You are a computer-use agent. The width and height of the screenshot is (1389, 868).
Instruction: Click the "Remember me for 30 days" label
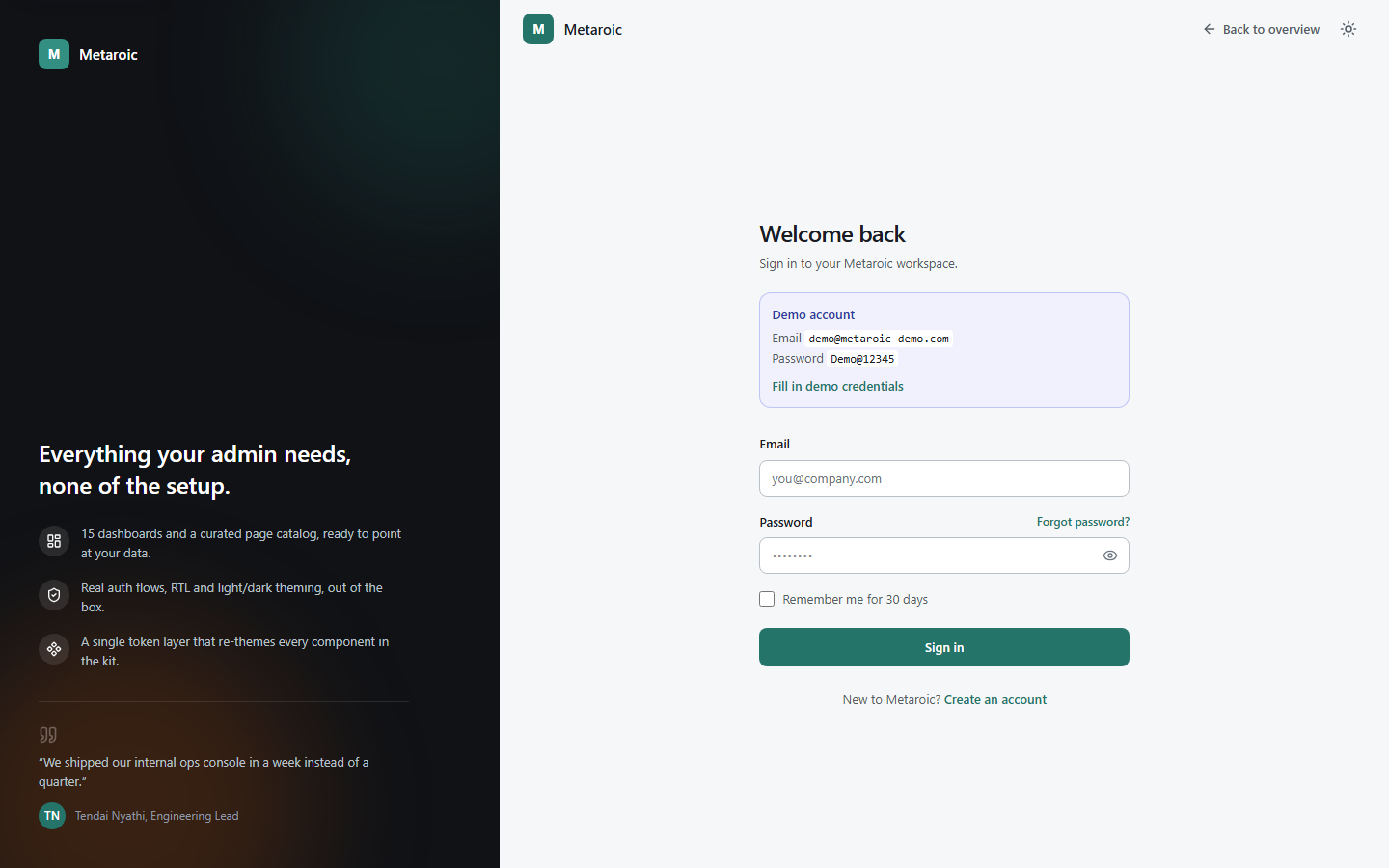pyautogui.click(x=856, y=600)
